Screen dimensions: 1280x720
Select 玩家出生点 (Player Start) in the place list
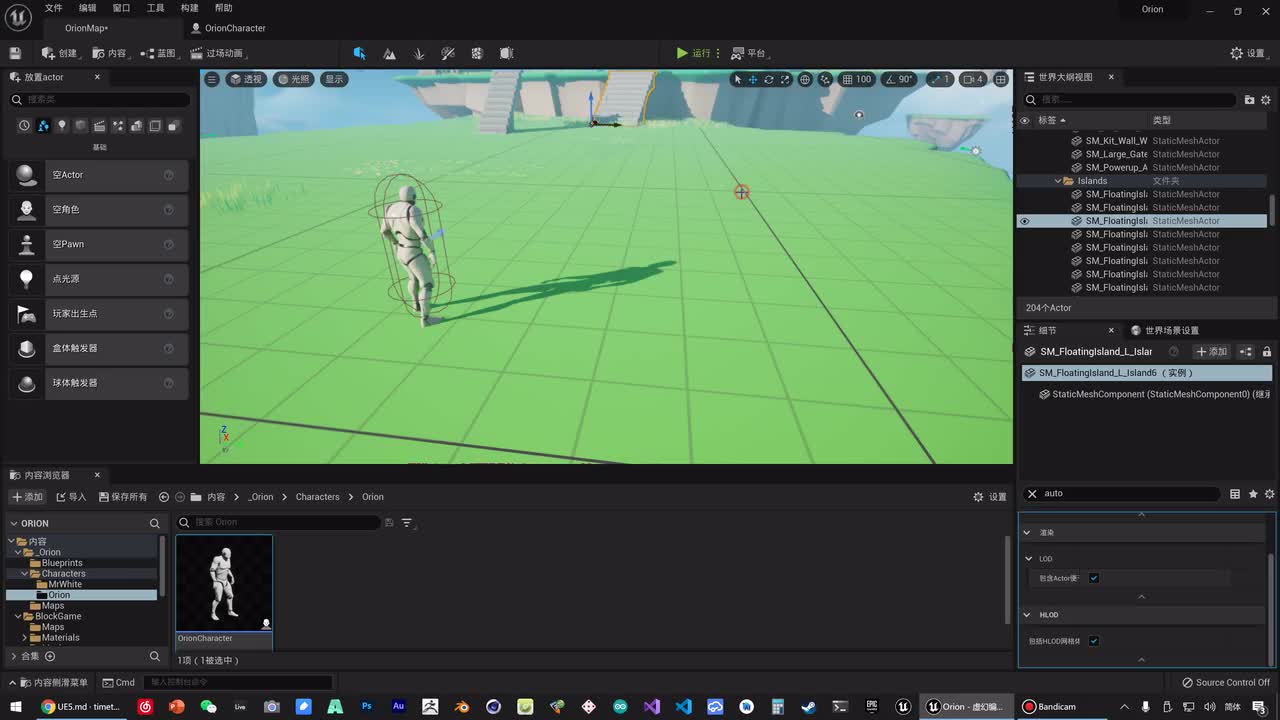point(99,313)
